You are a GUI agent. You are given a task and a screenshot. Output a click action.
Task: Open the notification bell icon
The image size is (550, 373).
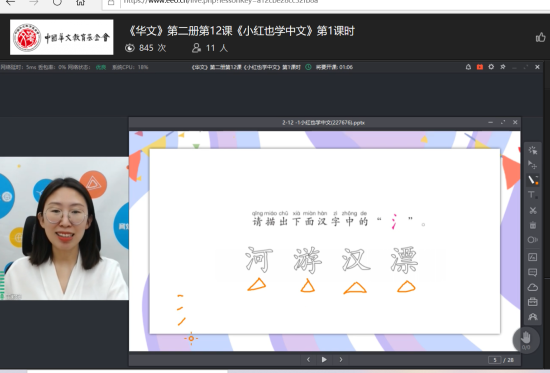pos(468,67)
